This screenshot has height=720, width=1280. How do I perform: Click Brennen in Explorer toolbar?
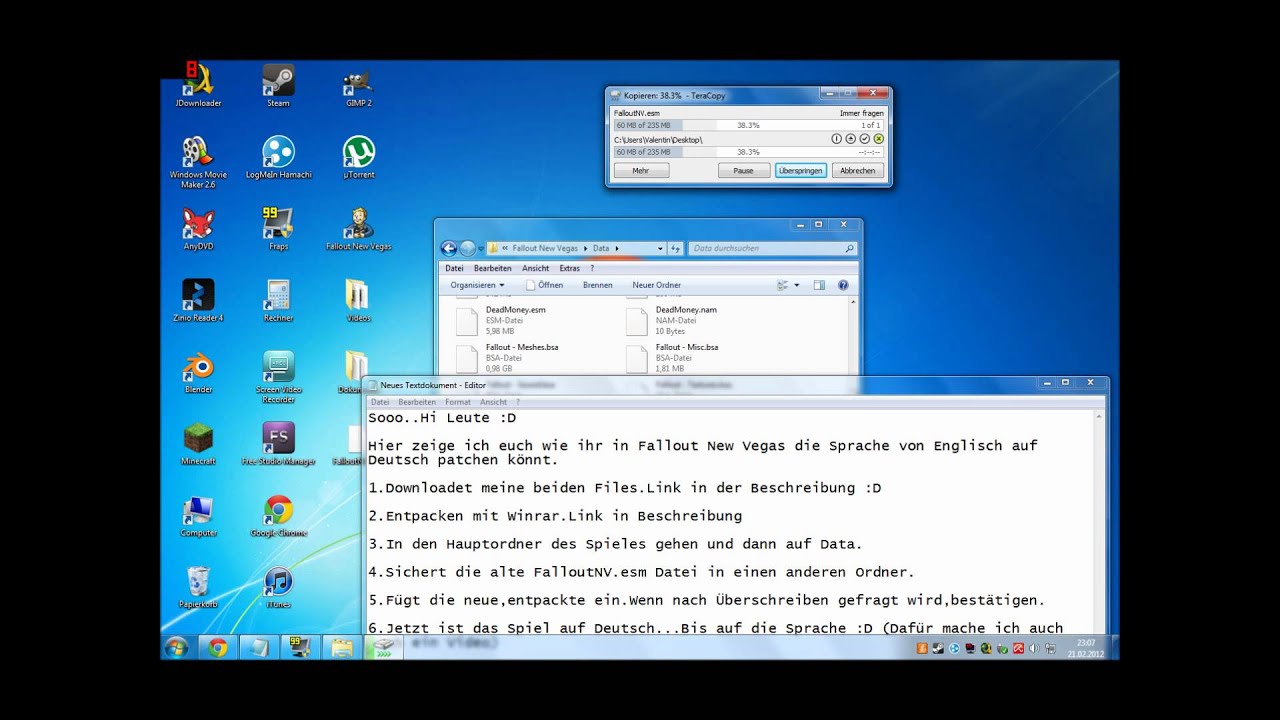[x=597, y=285]
